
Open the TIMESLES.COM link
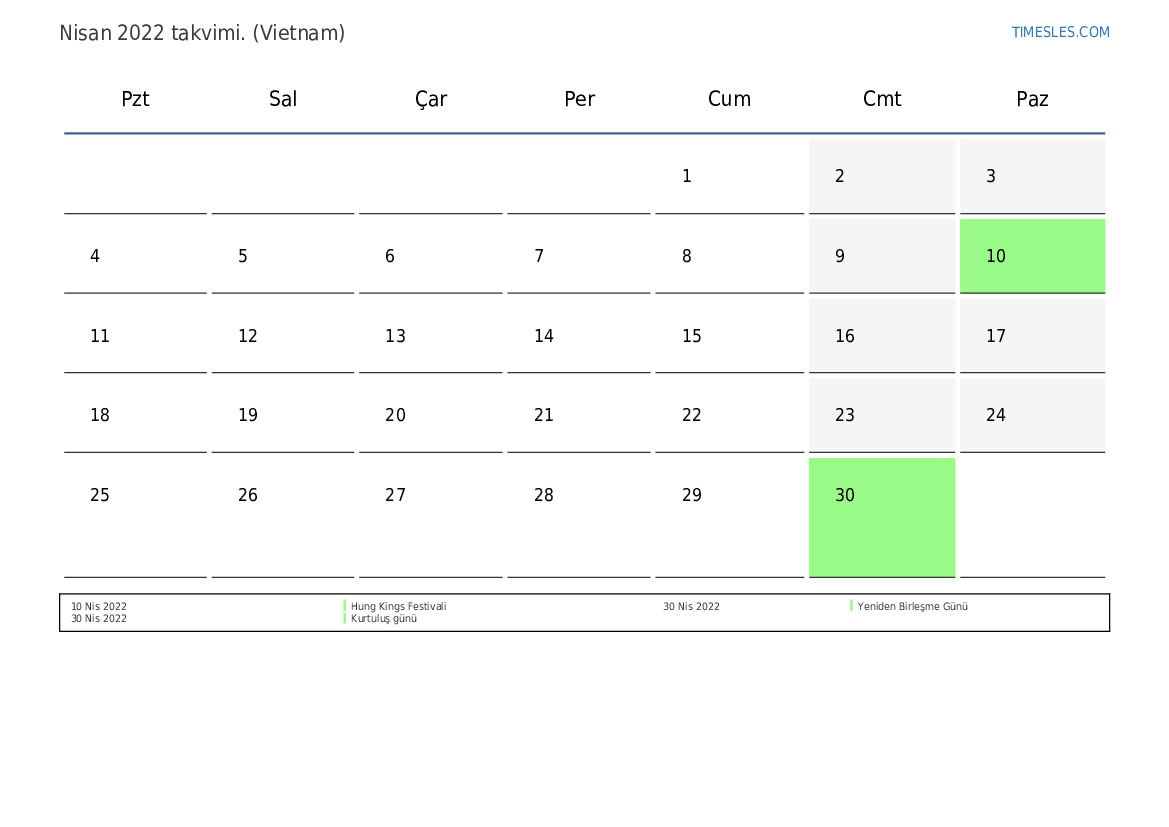(x=1060, y=32)
